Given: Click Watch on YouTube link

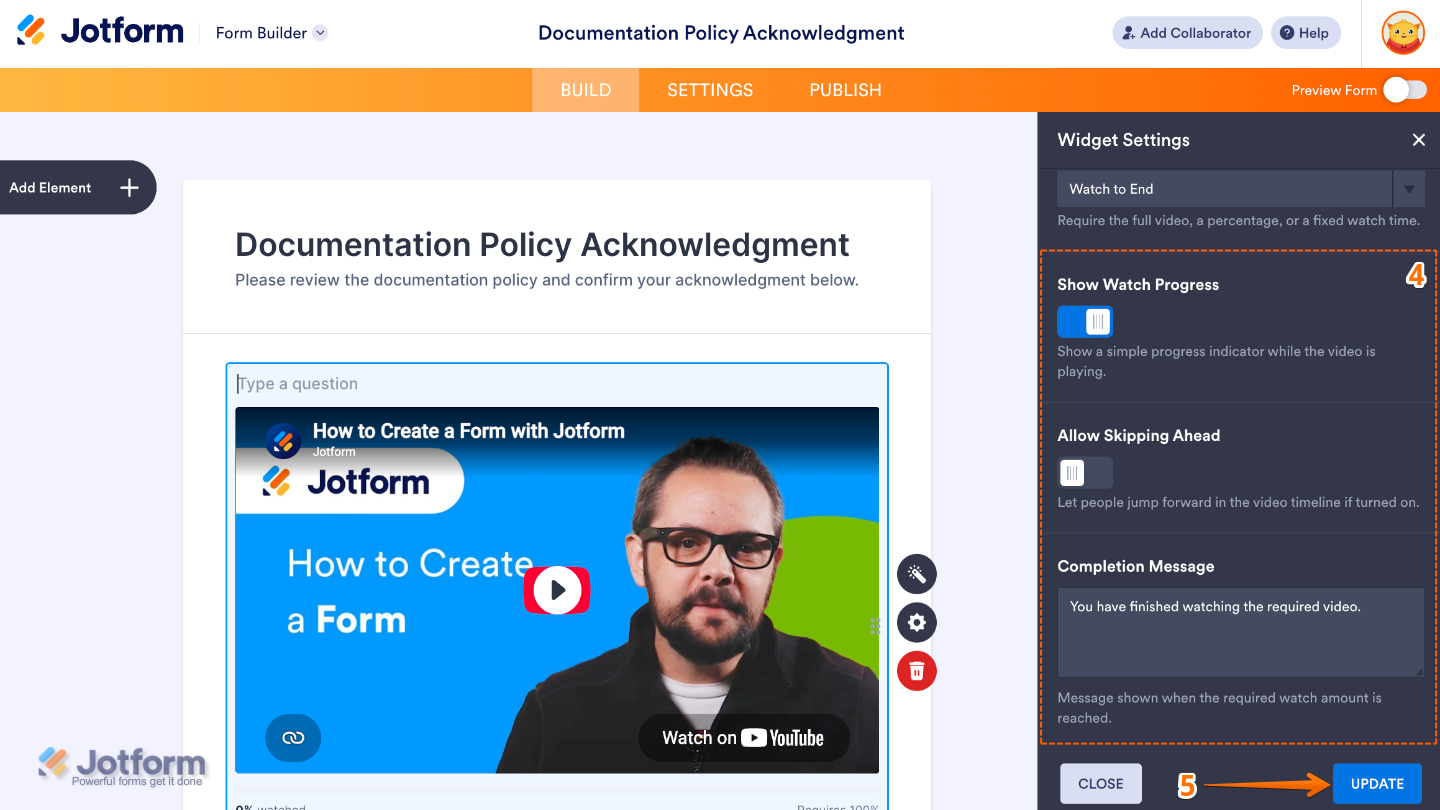Looking at the screenshot, I should [744, 738].
